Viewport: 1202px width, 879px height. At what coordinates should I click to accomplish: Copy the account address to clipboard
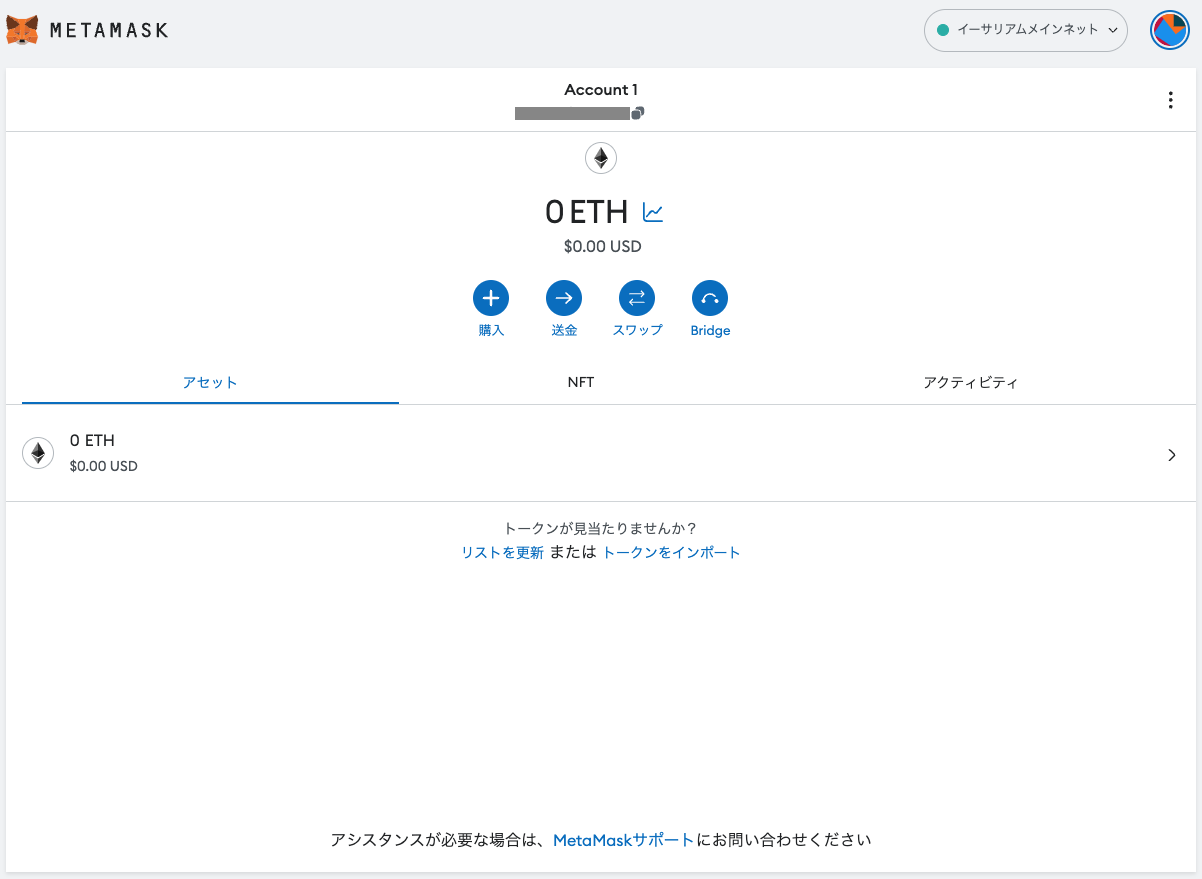(637, 113)
